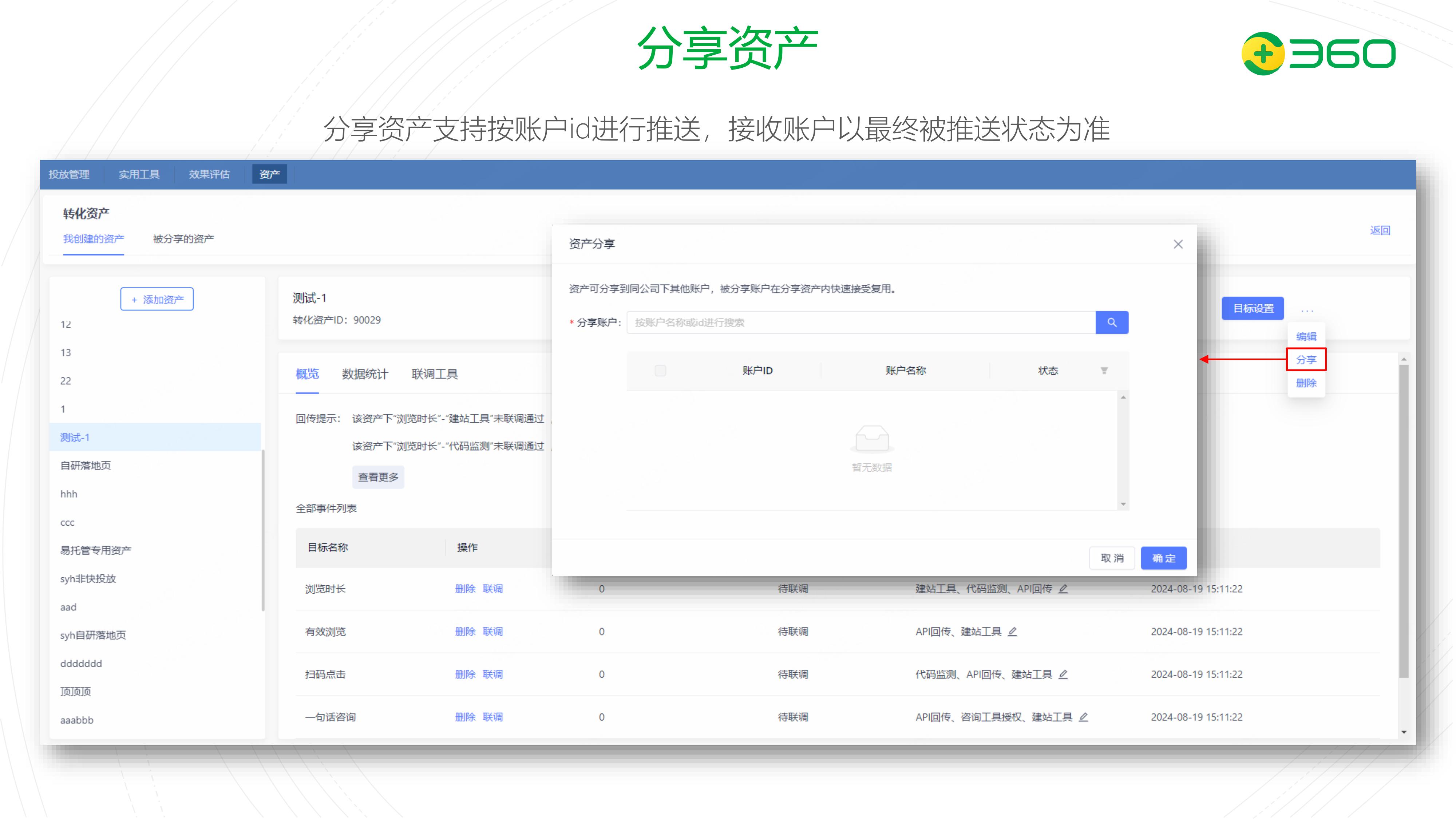Image resolution: width=1456 pixels, height=819 pixels.
Task: Click 联调 link in 有效浏览 row
Action: point(492,632)
